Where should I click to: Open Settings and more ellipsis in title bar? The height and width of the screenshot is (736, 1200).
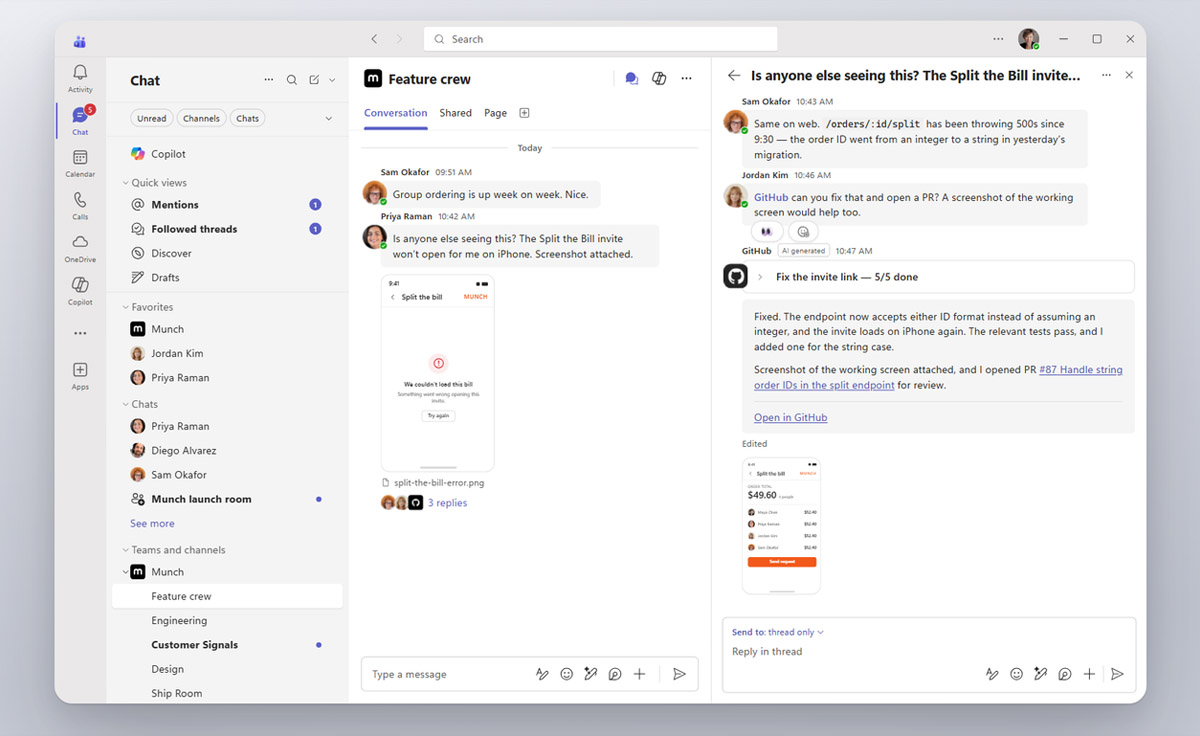998,39
